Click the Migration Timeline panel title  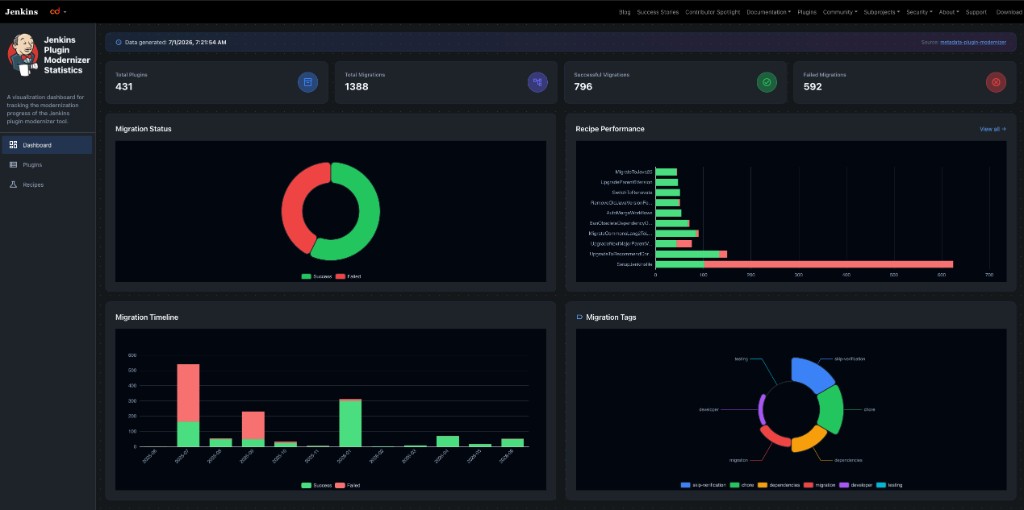click(x=146, y=317)
